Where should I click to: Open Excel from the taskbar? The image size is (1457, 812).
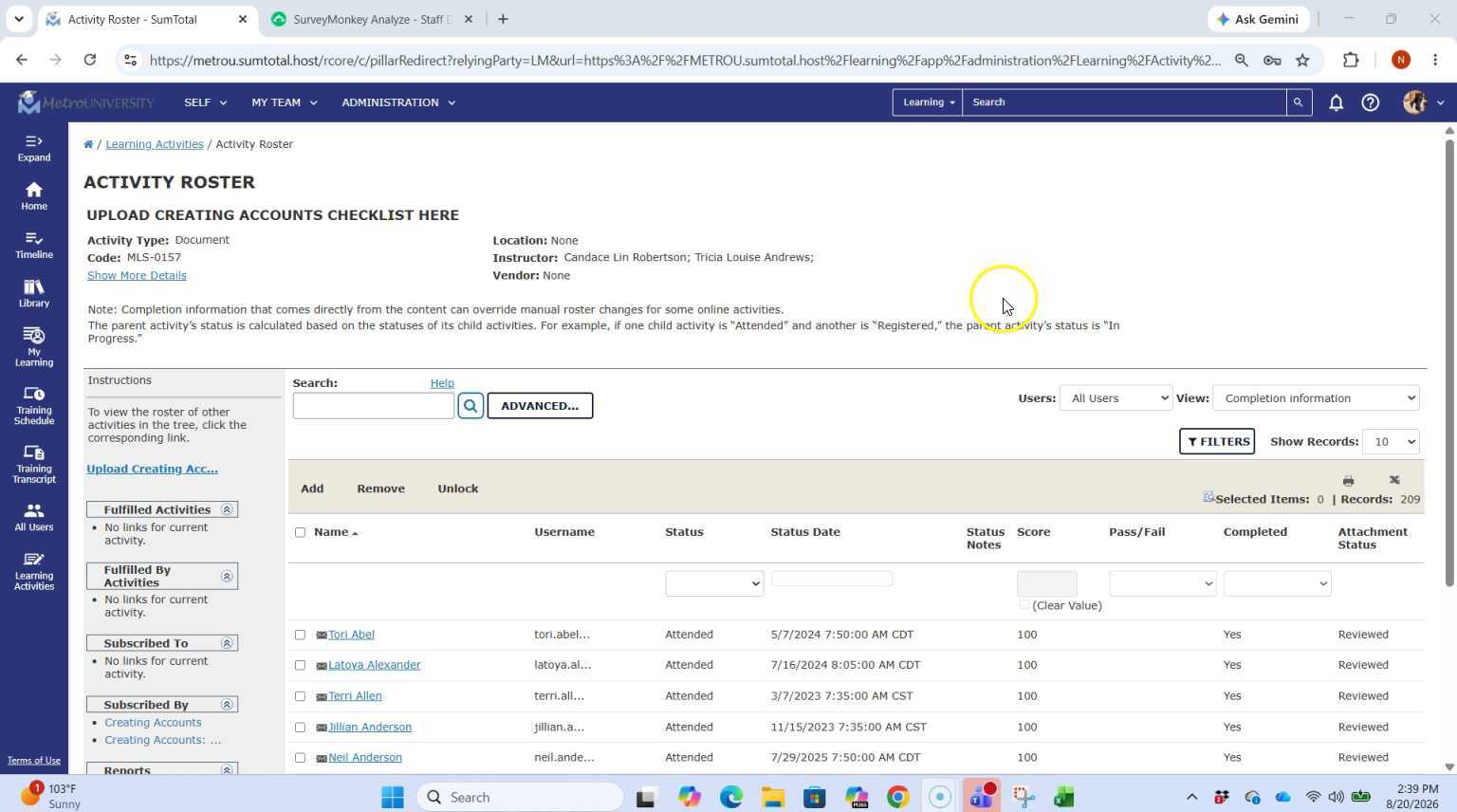(1064, 797)
